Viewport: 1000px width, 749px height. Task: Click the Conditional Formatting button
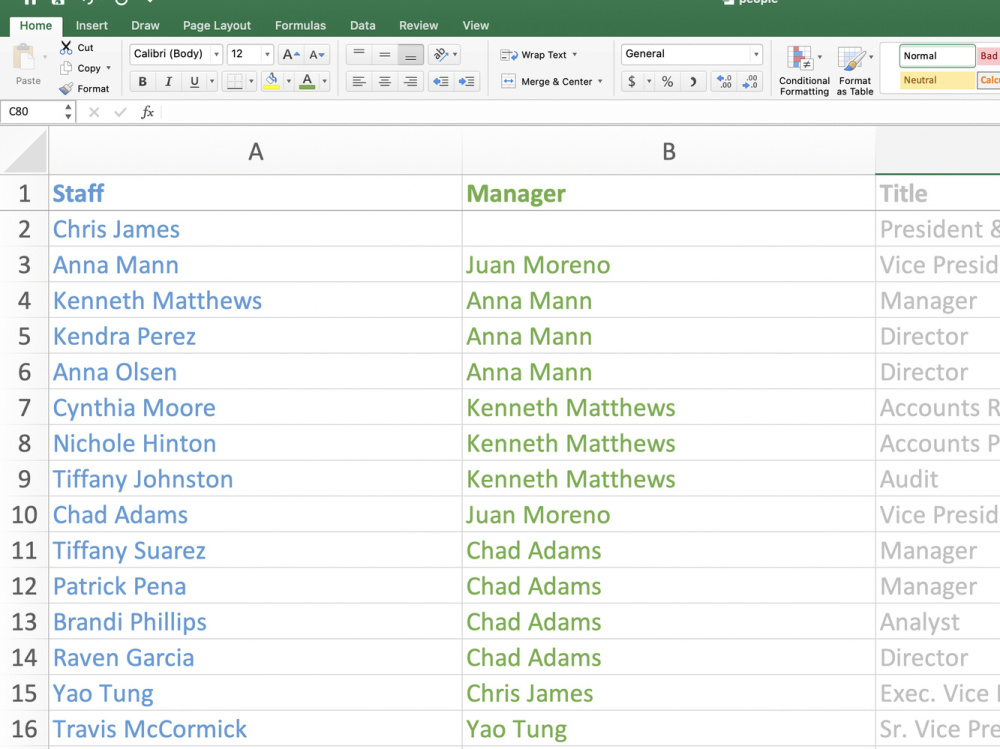click(x=803, y=71)
